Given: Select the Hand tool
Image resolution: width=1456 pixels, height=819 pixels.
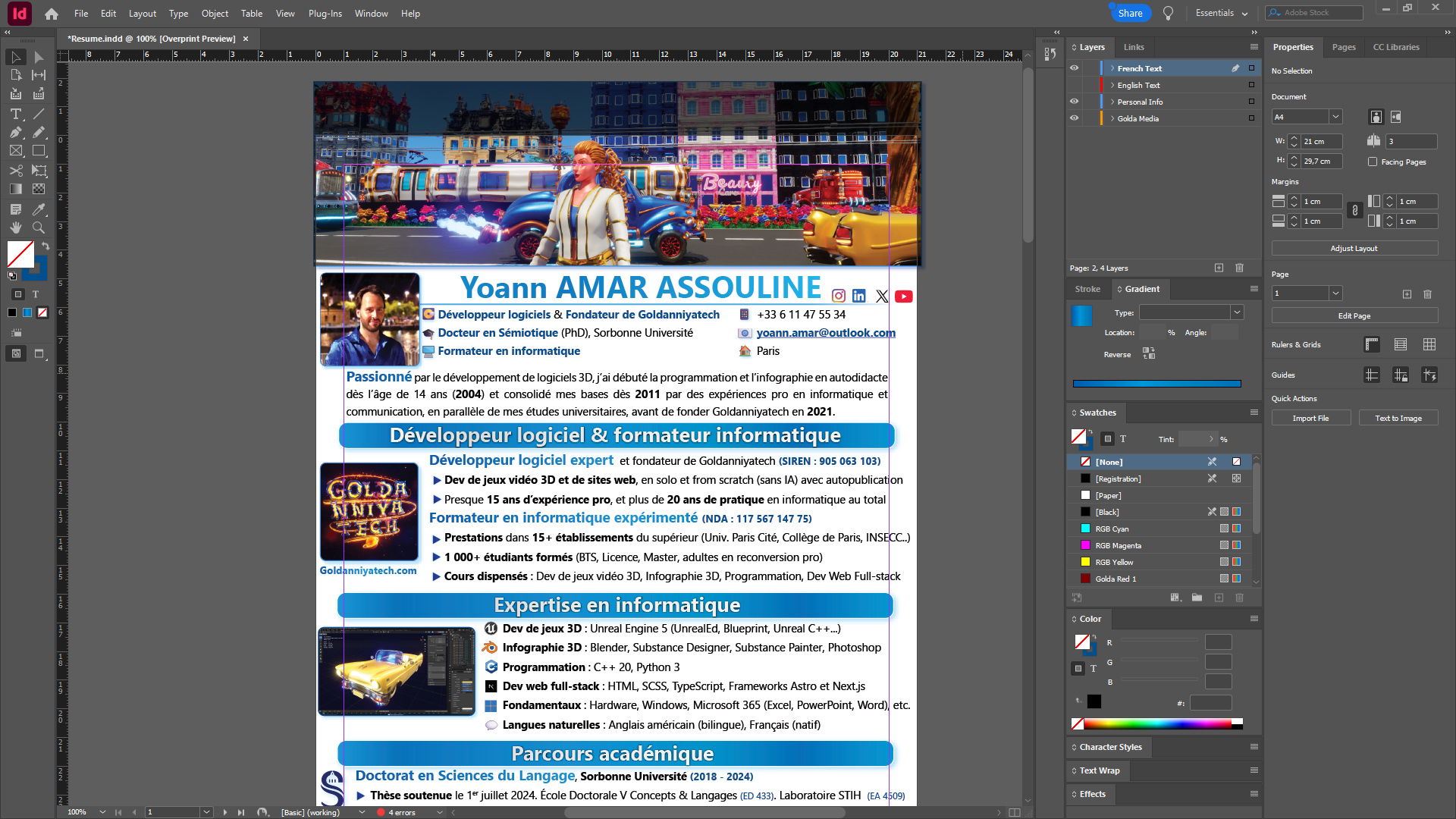Looking at the screenshot, I should click(x=15, y=227).
